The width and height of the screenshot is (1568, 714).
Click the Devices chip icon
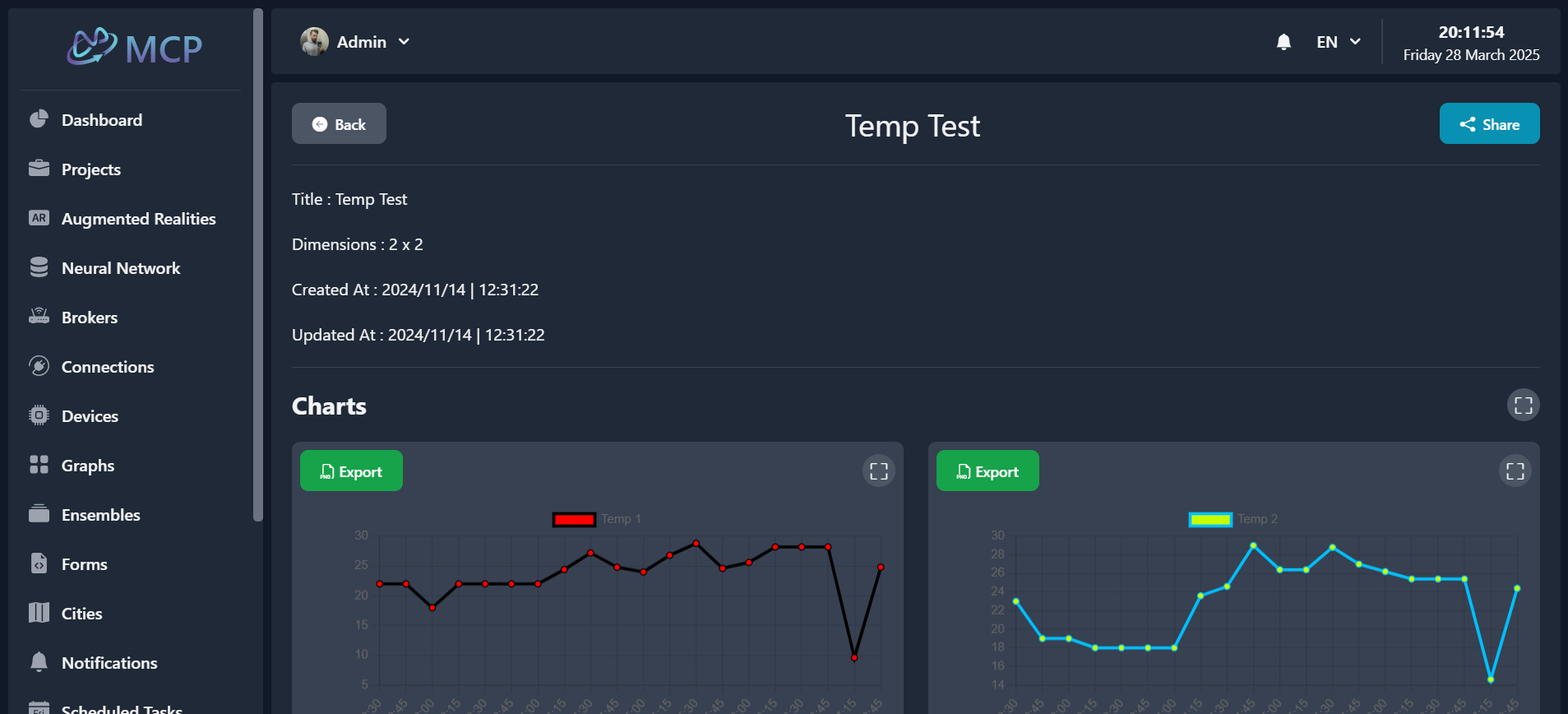39,415
